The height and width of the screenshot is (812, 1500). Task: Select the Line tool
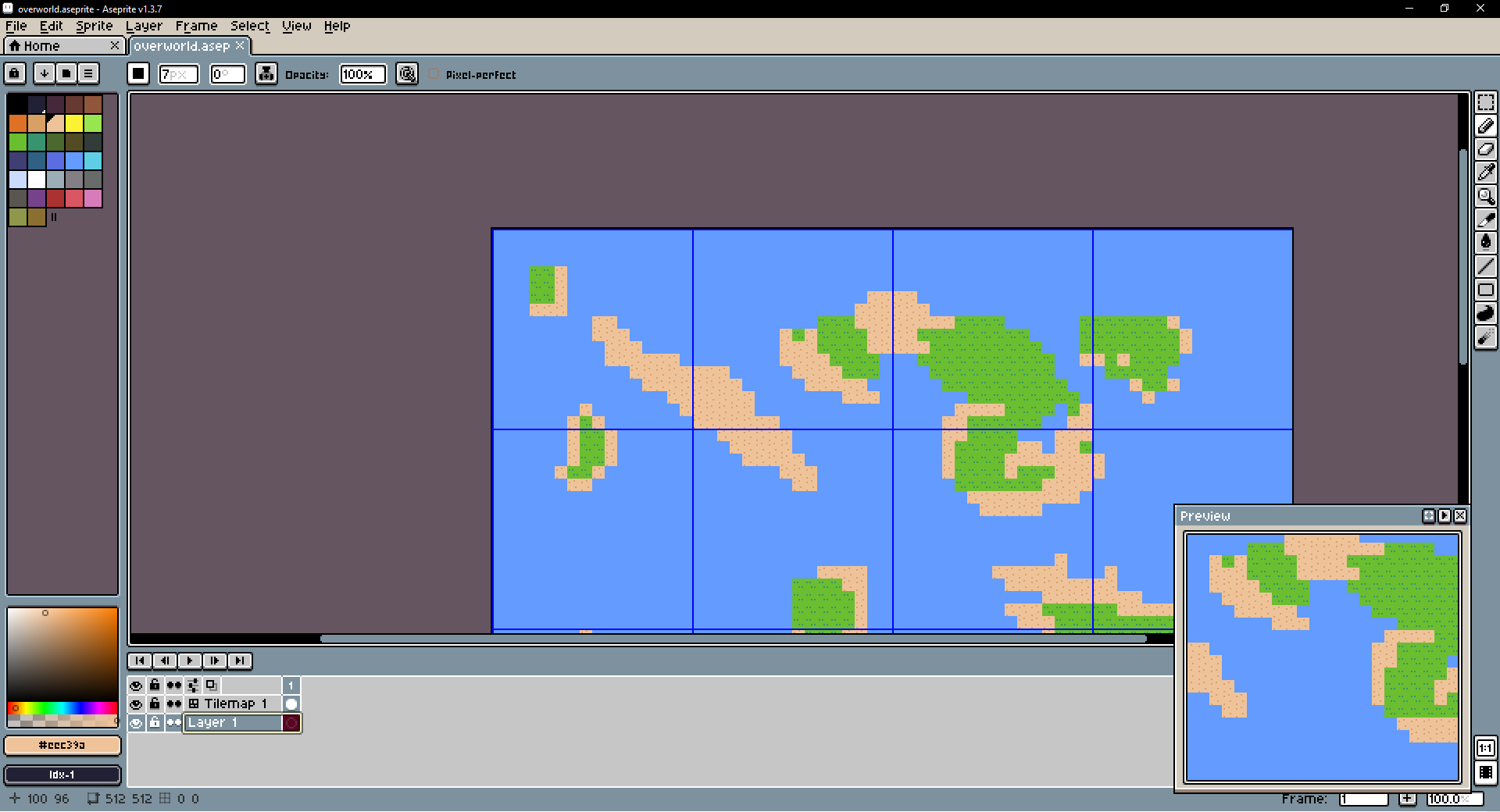pyautogui.click(x=1485, y=266)
